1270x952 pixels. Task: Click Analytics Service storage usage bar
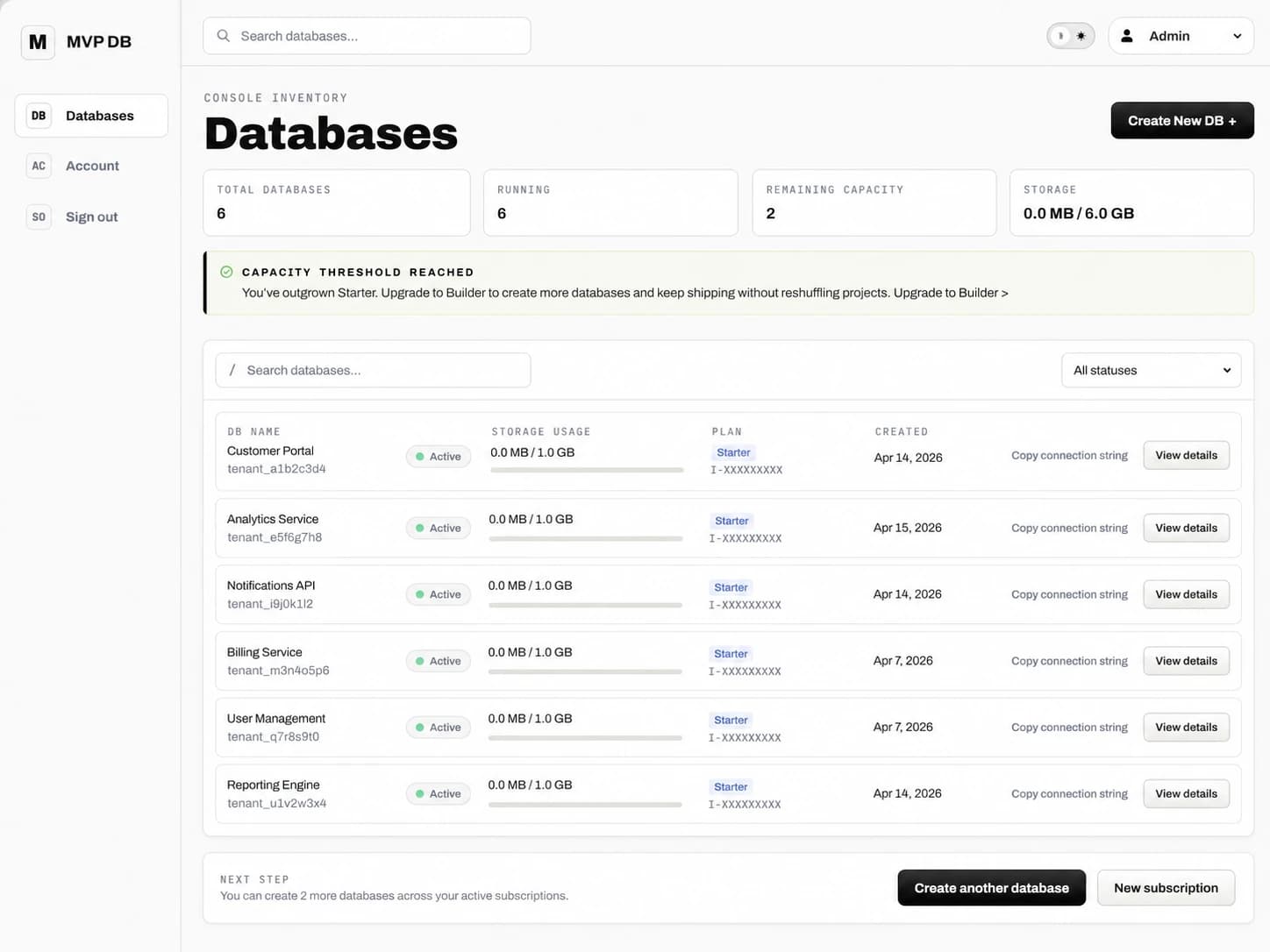pyautogui.click(x=586, y=538)
